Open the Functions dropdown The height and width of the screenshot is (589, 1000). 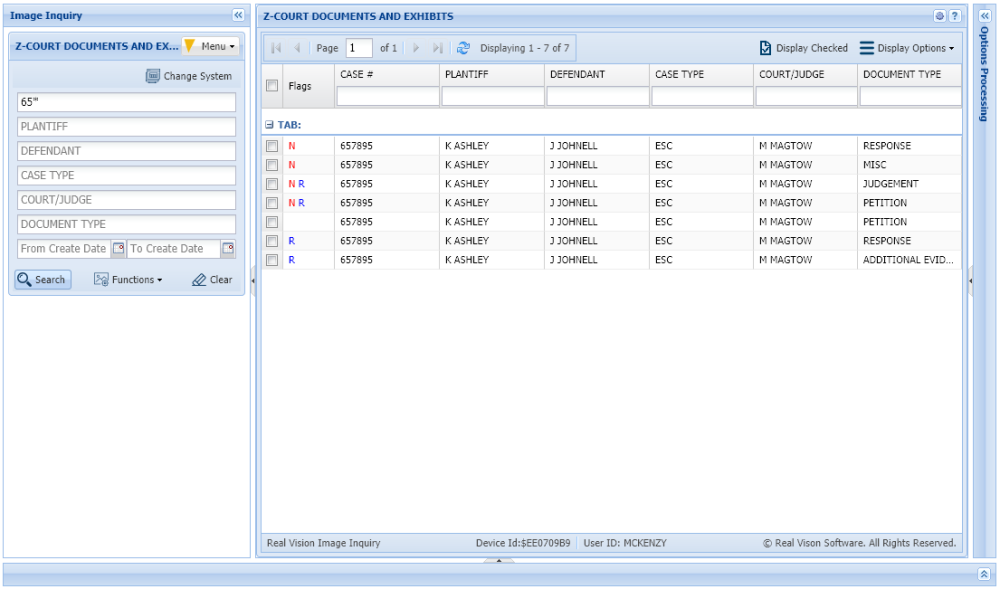[x=128, y=279]
